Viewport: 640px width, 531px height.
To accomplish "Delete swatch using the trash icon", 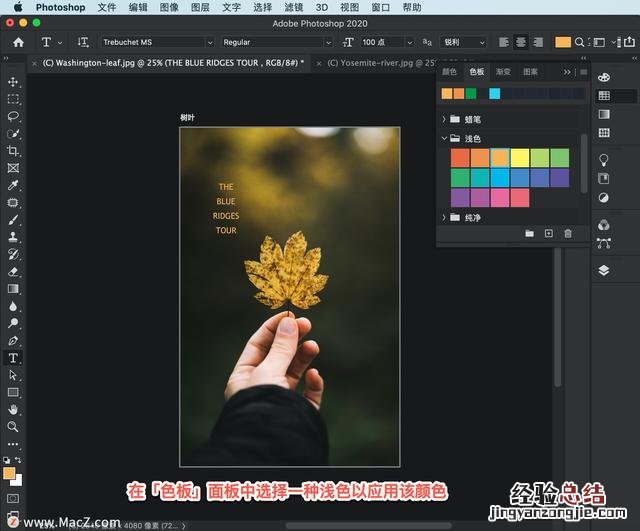I will point(568,233).
